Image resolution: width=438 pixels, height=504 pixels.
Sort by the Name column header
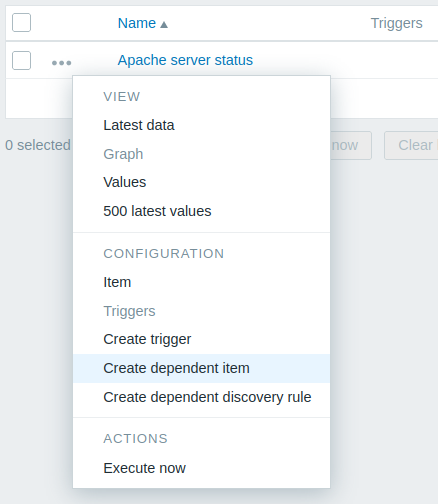pyautogui.click(x=137, y=23)
